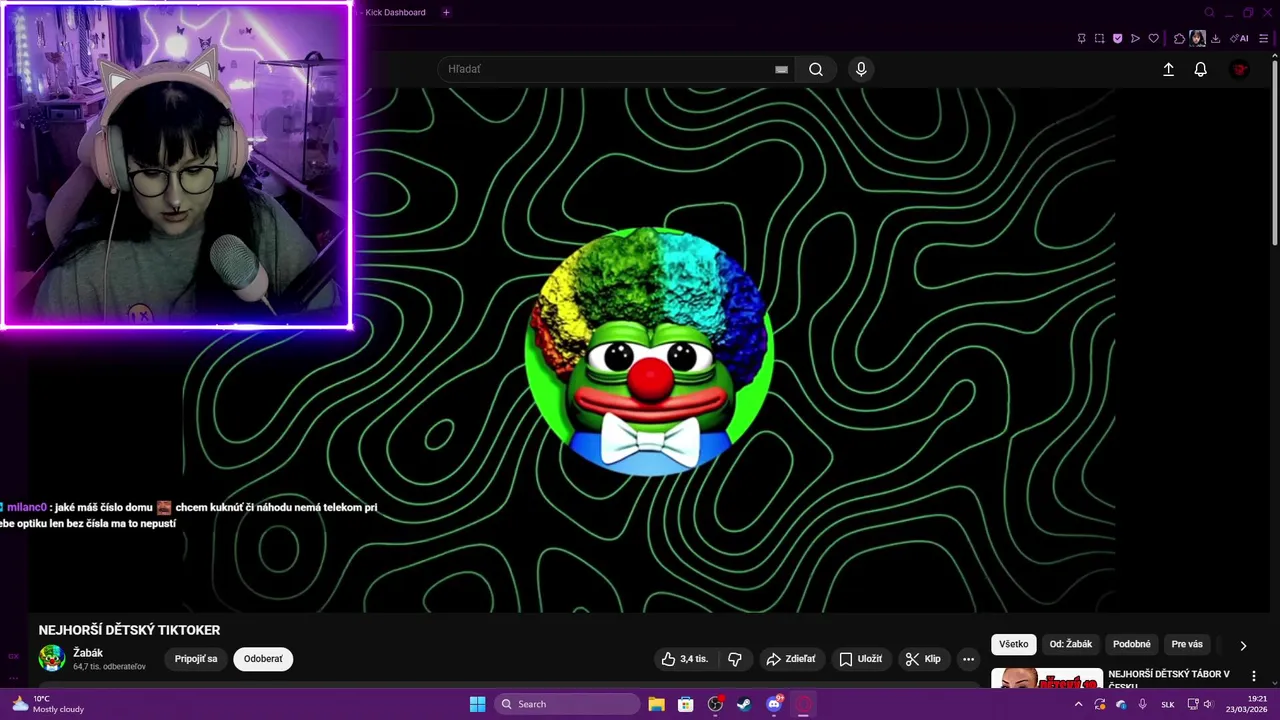The image size is (1280, 720).
Task: Click the taskbar Search box
Action: 566,704
